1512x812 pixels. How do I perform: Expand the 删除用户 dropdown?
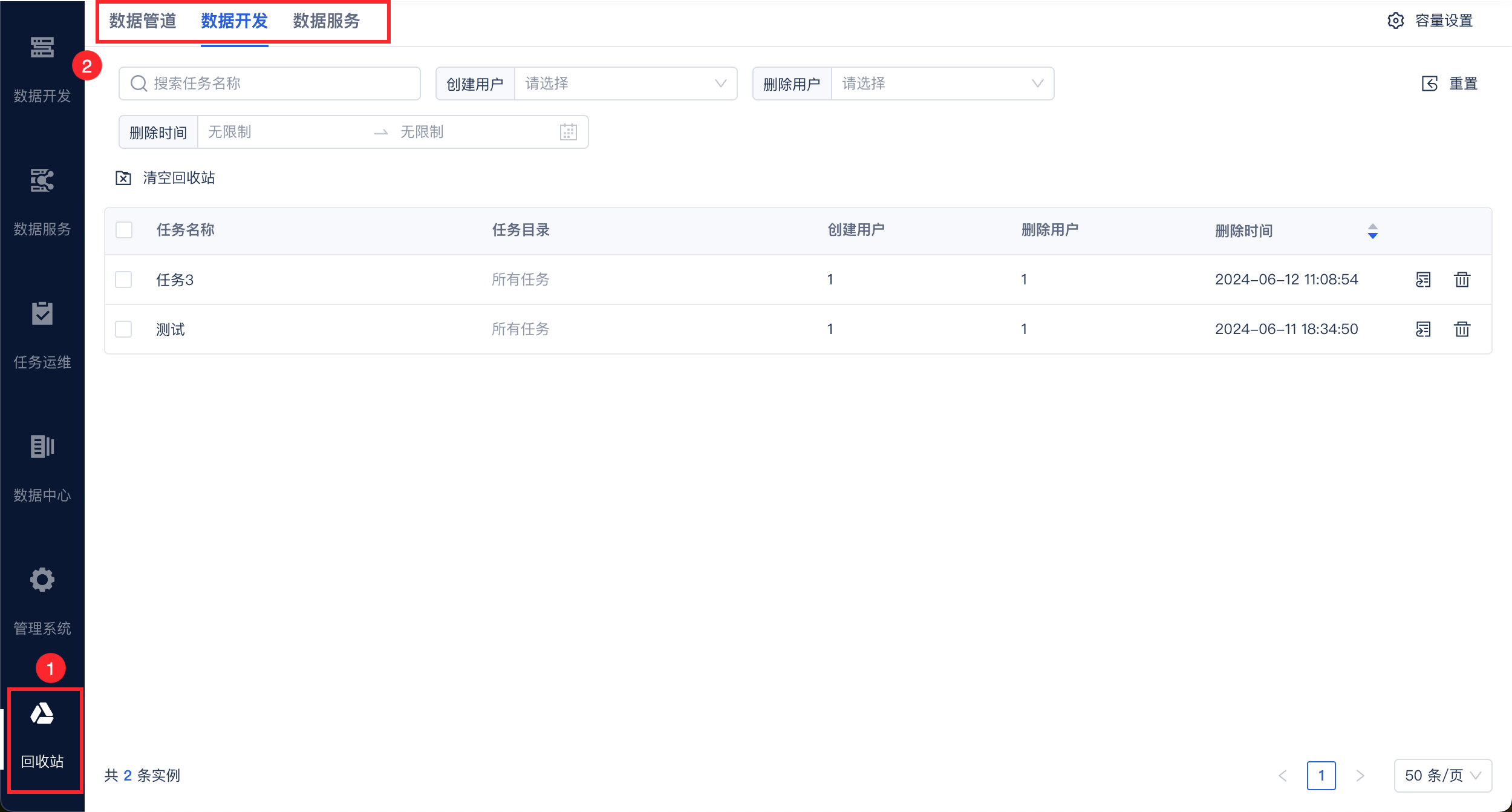(x=942, y=83)
